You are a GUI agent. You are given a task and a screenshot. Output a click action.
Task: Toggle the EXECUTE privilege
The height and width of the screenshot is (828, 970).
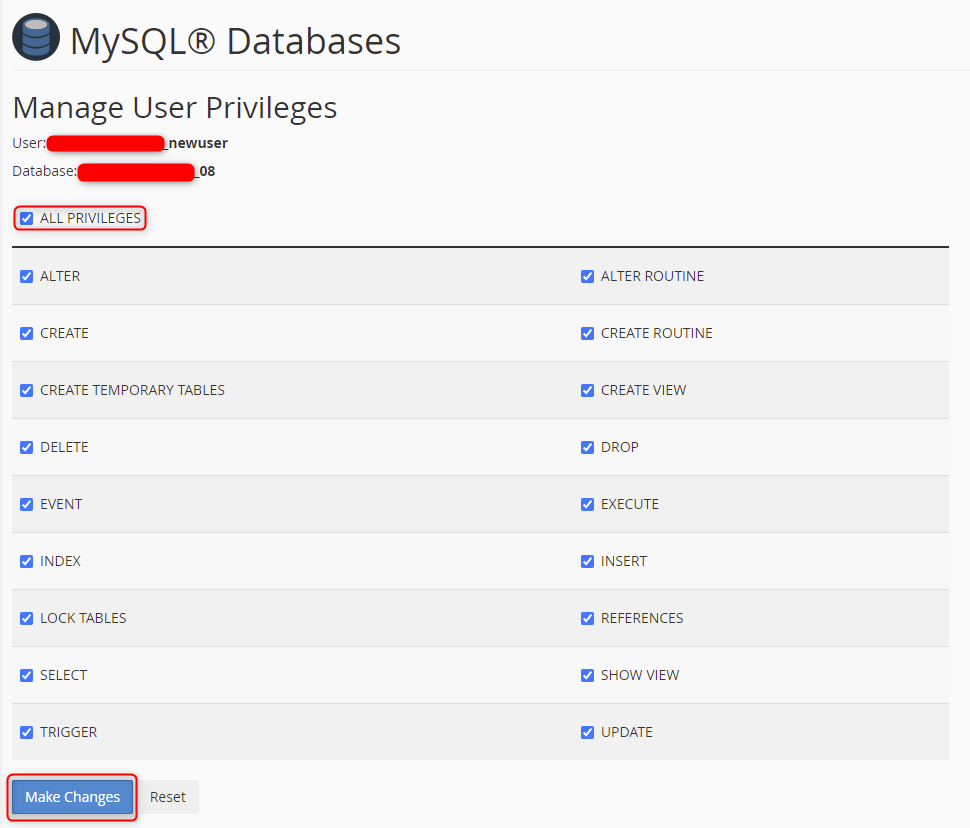point(587,504)
